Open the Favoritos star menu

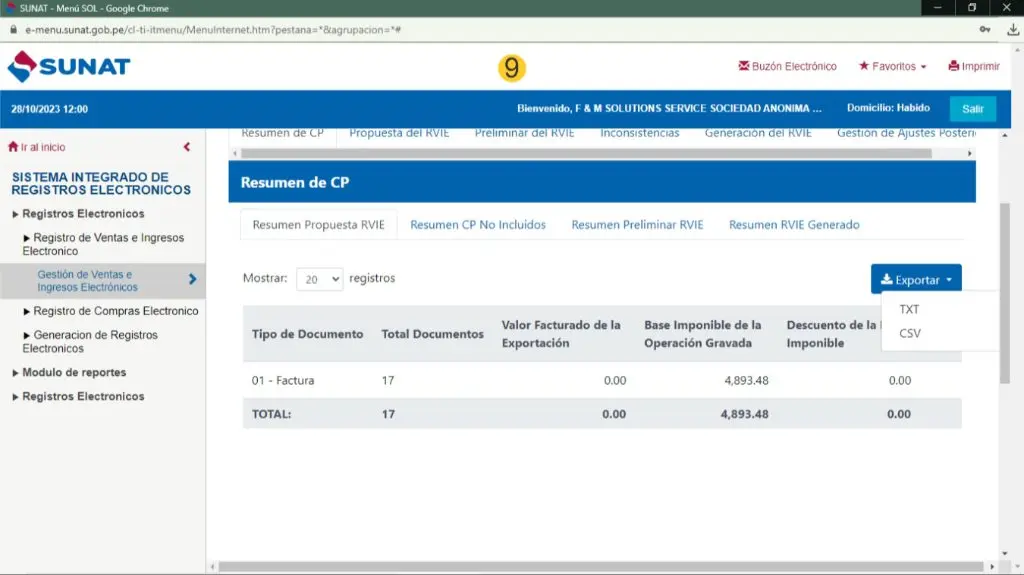[x=892, y=67]
